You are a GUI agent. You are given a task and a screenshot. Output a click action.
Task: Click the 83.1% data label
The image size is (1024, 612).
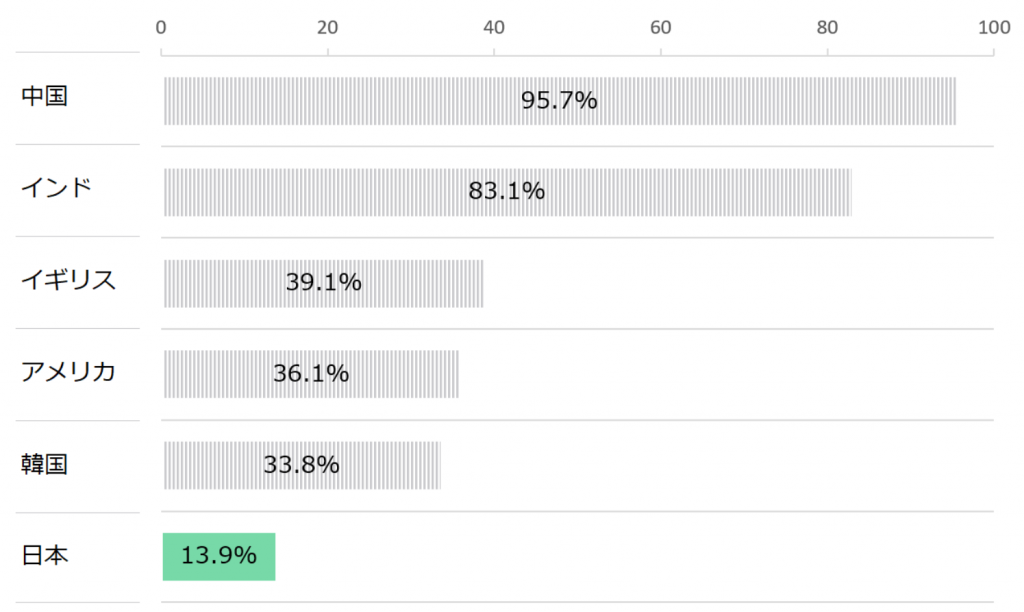click(506, 191)
